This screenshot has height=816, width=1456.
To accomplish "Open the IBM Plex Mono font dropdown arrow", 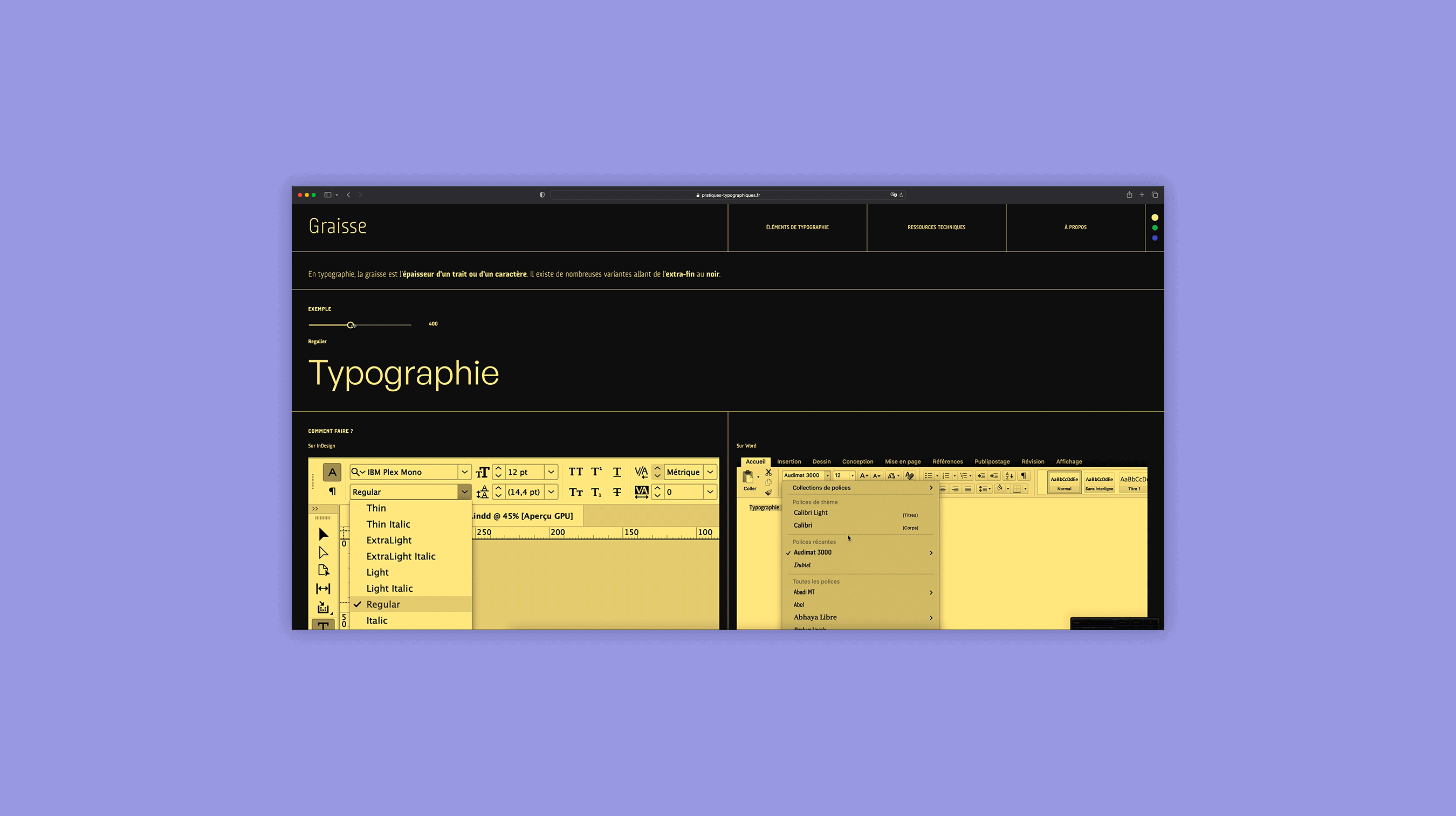I will [465, 472].
